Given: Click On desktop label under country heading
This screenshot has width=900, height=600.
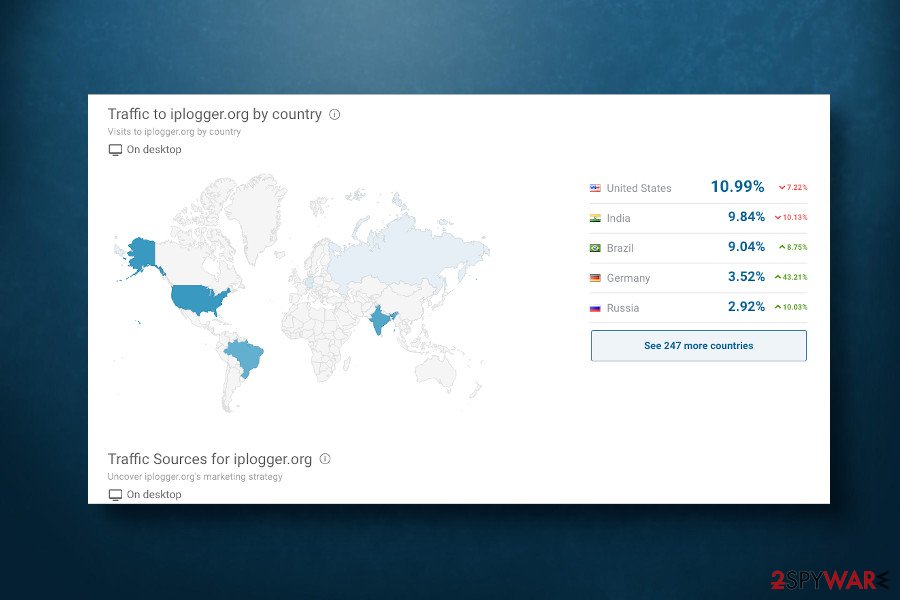Looking at the screenshot, I should coord(154,150).
